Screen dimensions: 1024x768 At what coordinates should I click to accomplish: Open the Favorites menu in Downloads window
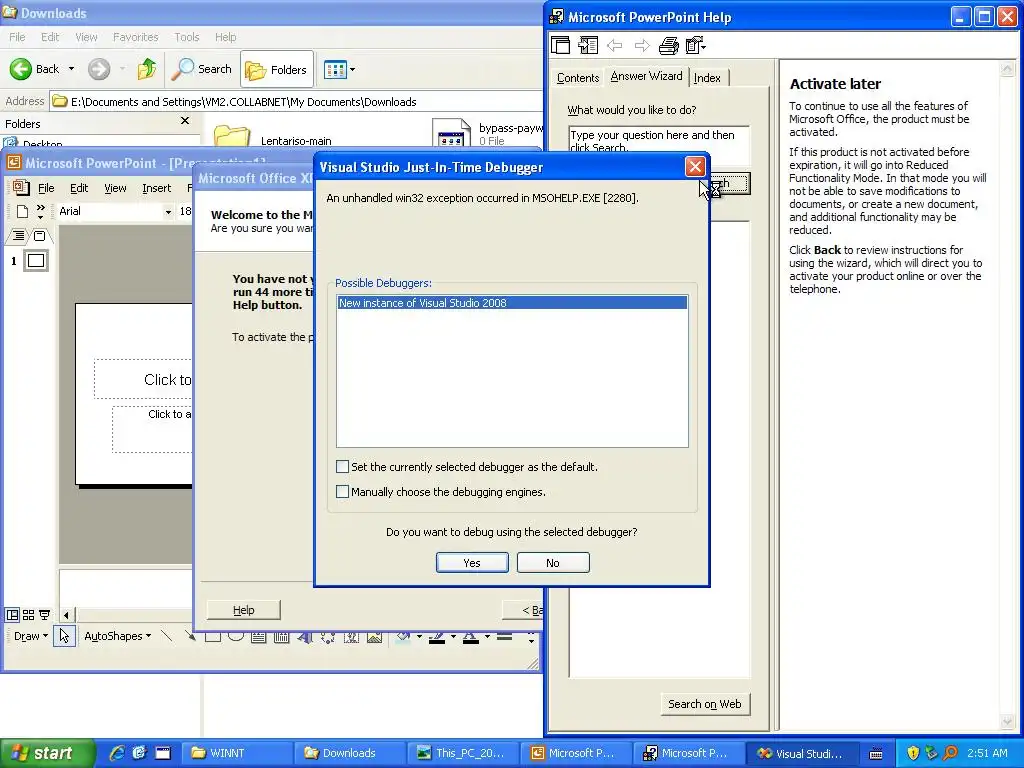click(x=135, y=37)
